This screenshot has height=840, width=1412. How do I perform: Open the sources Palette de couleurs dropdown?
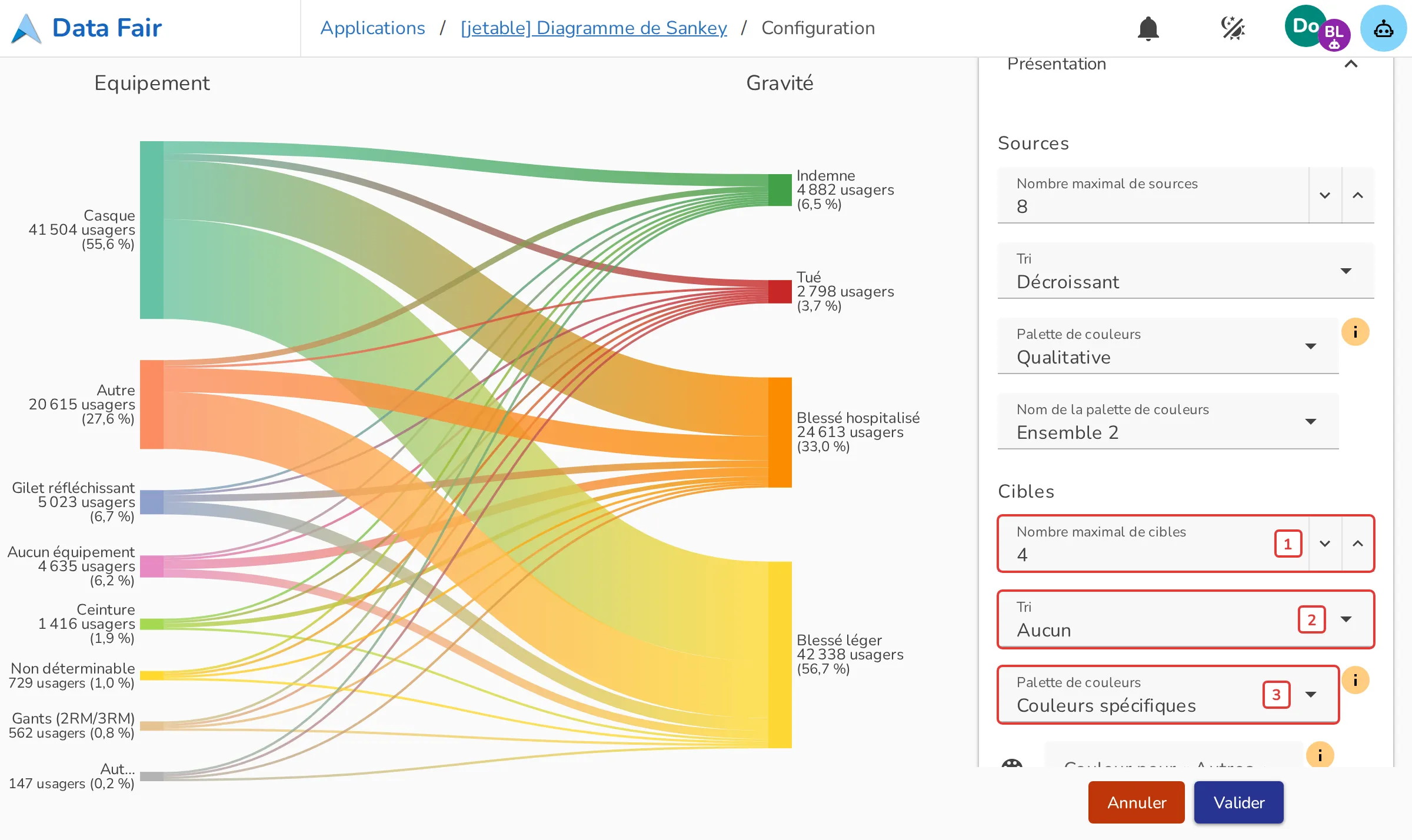tap(1168, 346)
